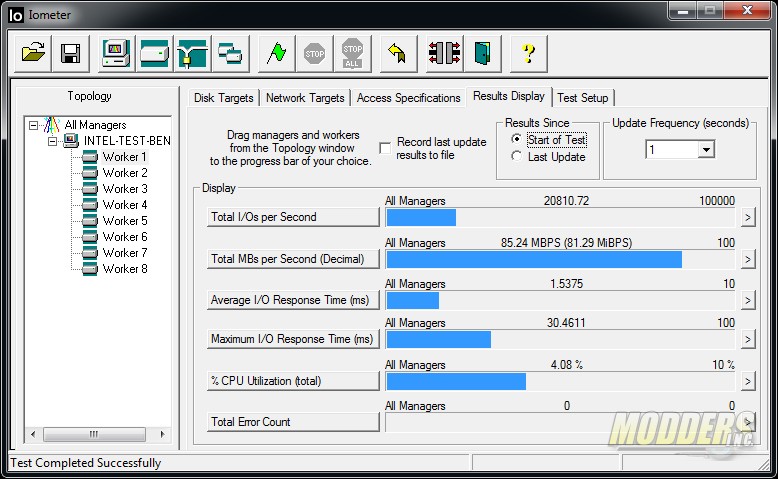Expand Total MBs per Second arrow button
The height and width of the screenshot is (479, 778).
point(748,259)
